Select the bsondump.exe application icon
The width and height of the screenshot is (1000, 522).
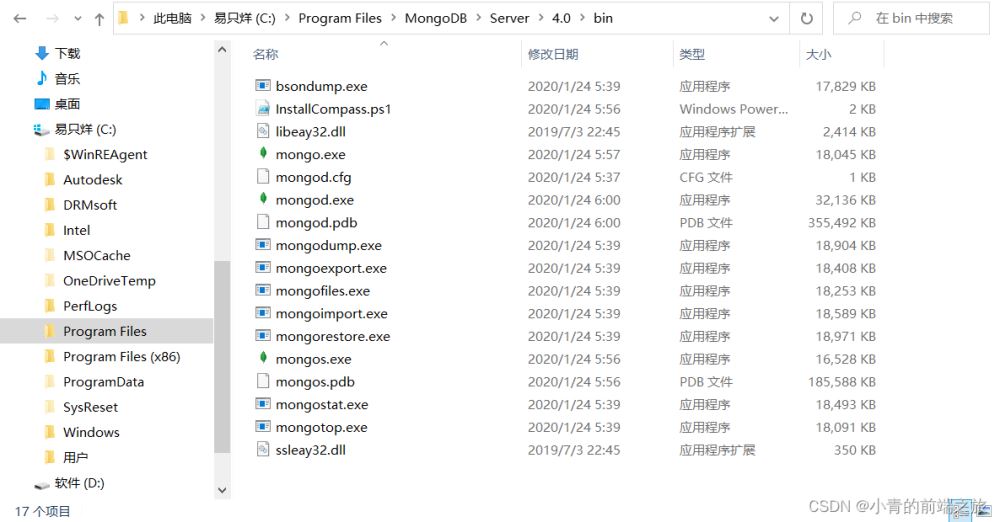tap(263, 86)
